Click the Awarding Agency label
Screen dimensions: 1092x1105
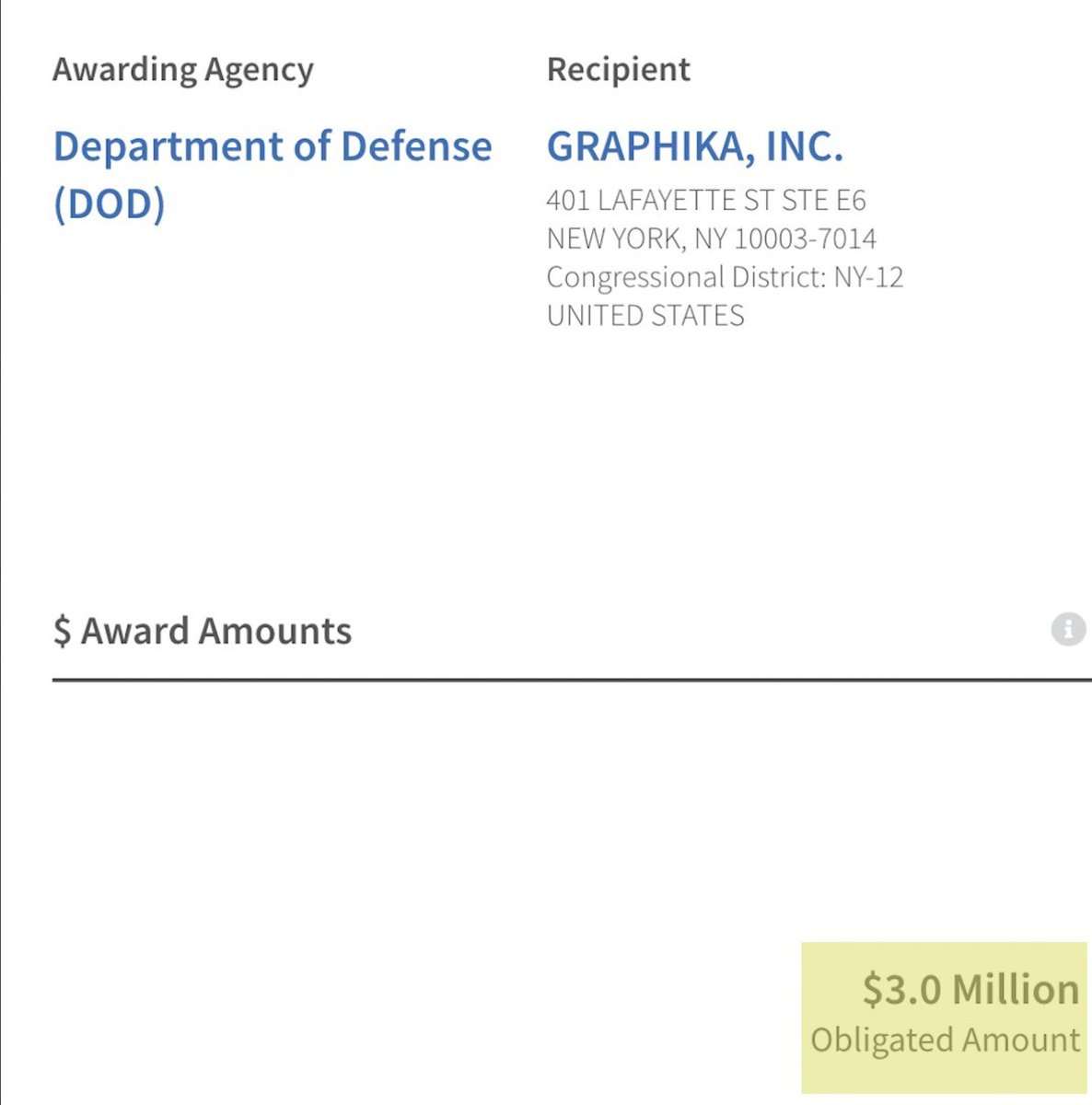click(182, 70)
